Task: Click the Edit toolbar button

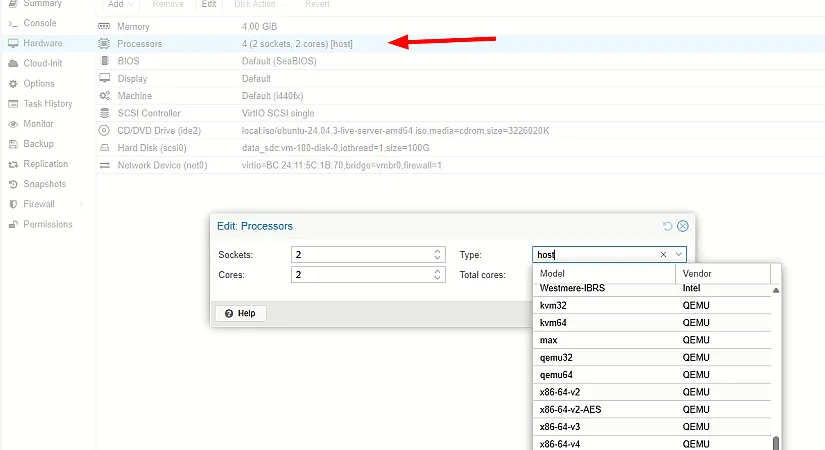Action: coord(208,5)
